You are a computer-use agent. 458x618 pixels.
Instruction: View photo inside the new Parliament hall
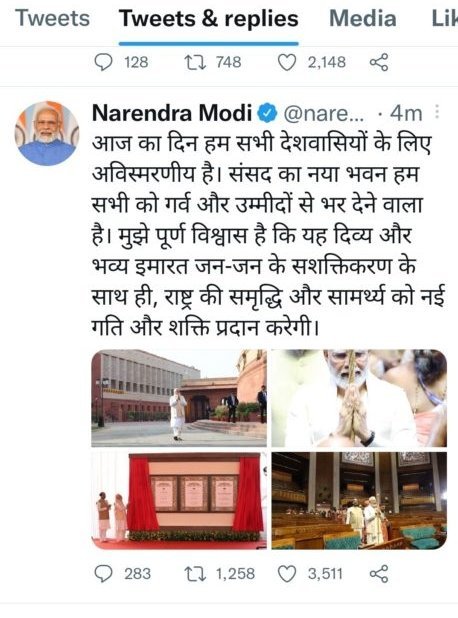(359, 501)
